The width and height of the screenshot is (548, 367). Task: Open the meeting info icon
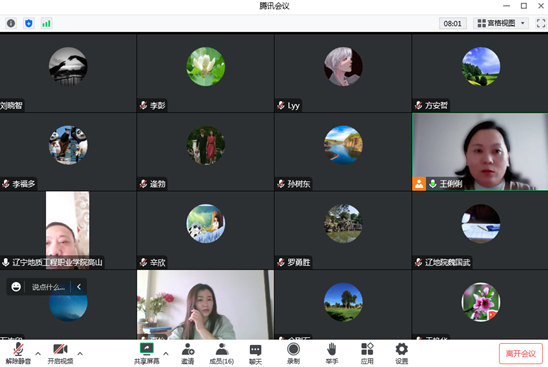(x=11, y=23)
